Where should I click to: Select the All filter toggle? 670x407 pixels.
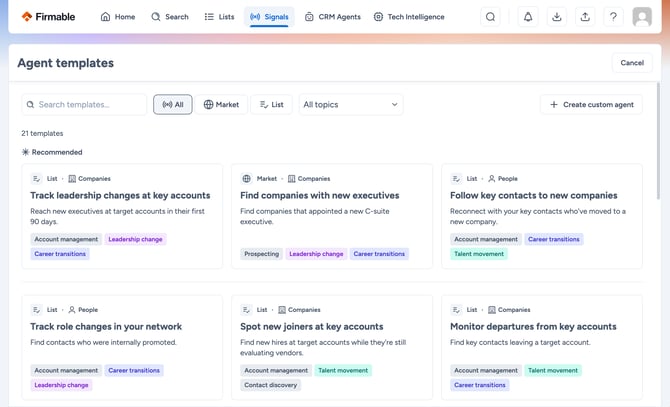pyautogui.click(x=173, y=105)
